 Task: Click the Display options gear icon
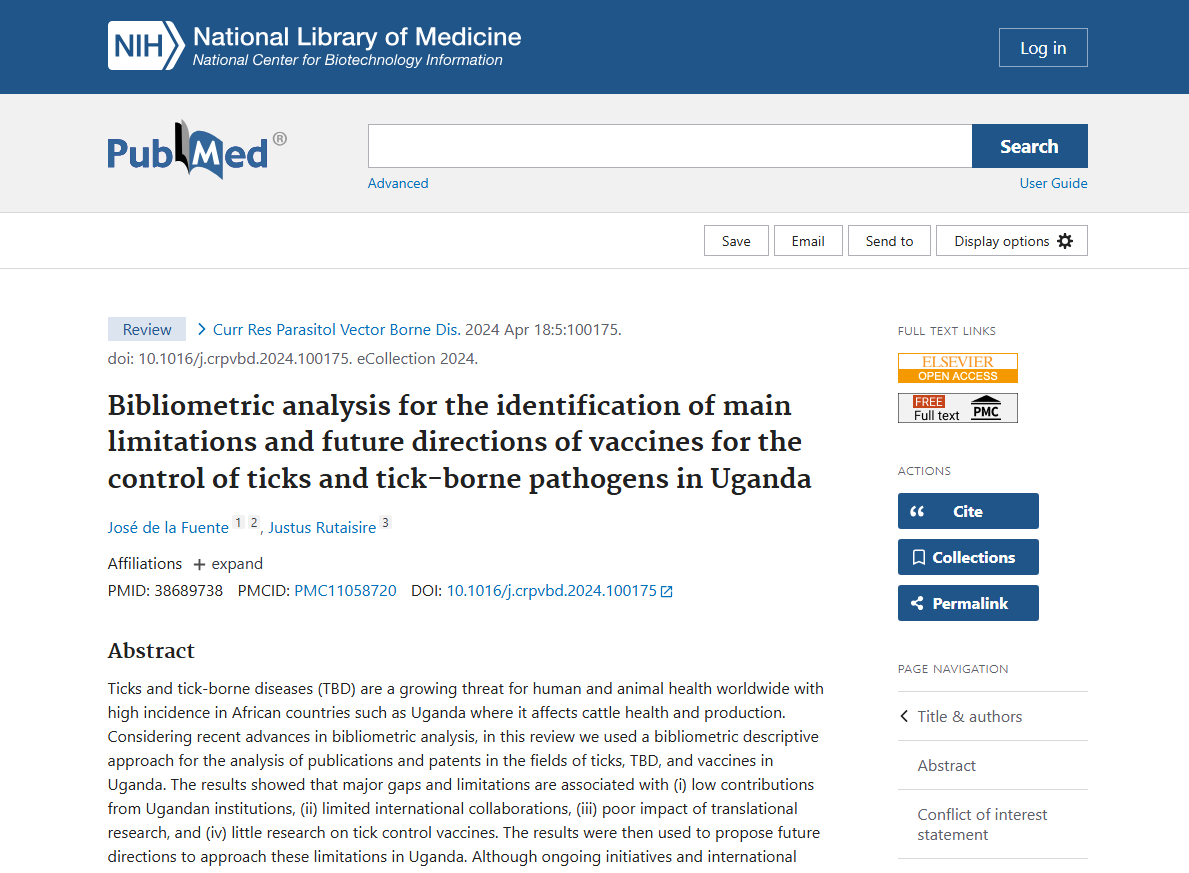point(1065,241)
